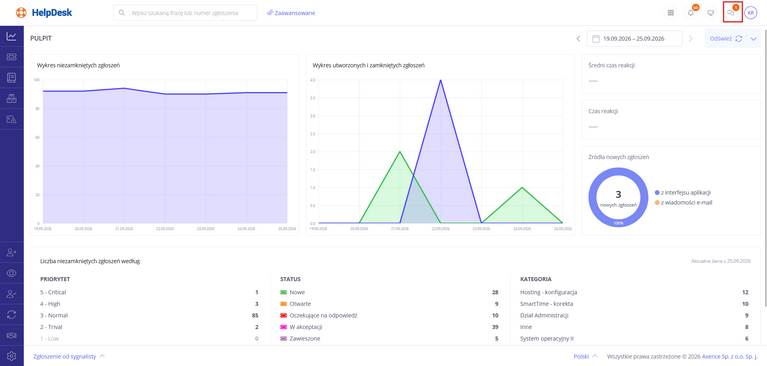Select the '4 - High' priority row
The height and width of the screenshot is (366, 767).
click(x=149, y=304)
